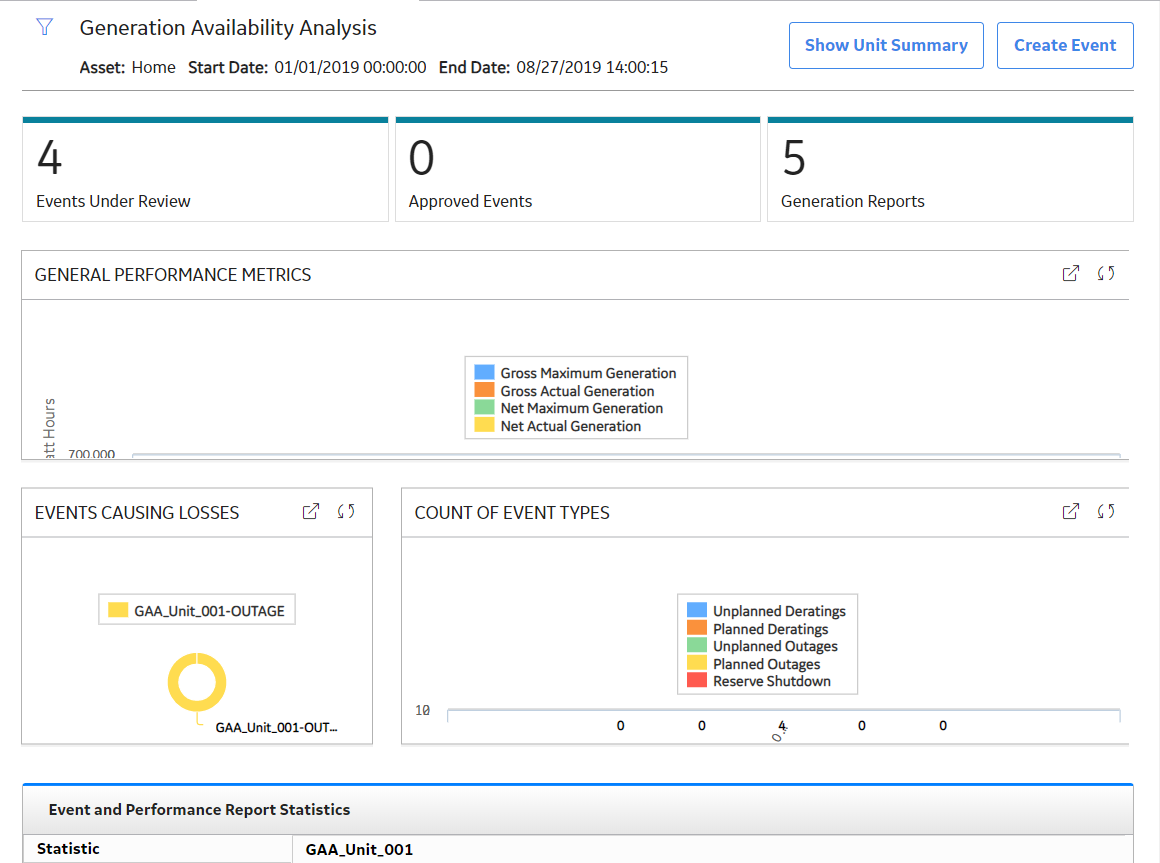The width and height of the screenshot is (1160, 863).
Task: Toggle Planned Deratings legend swatch
Action: point(697,628)
